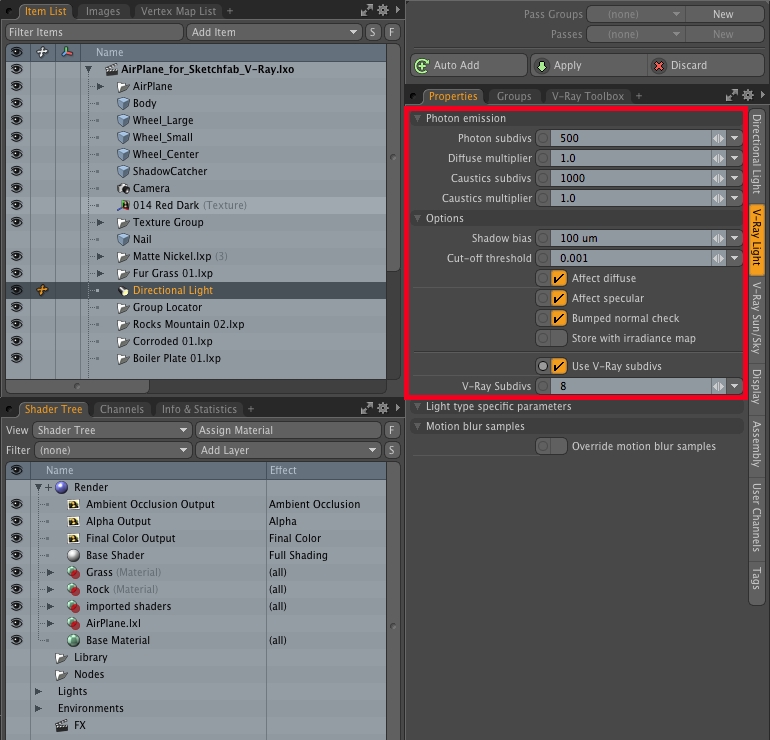Hide the Body item with eye icon

(x=17, y=103)
